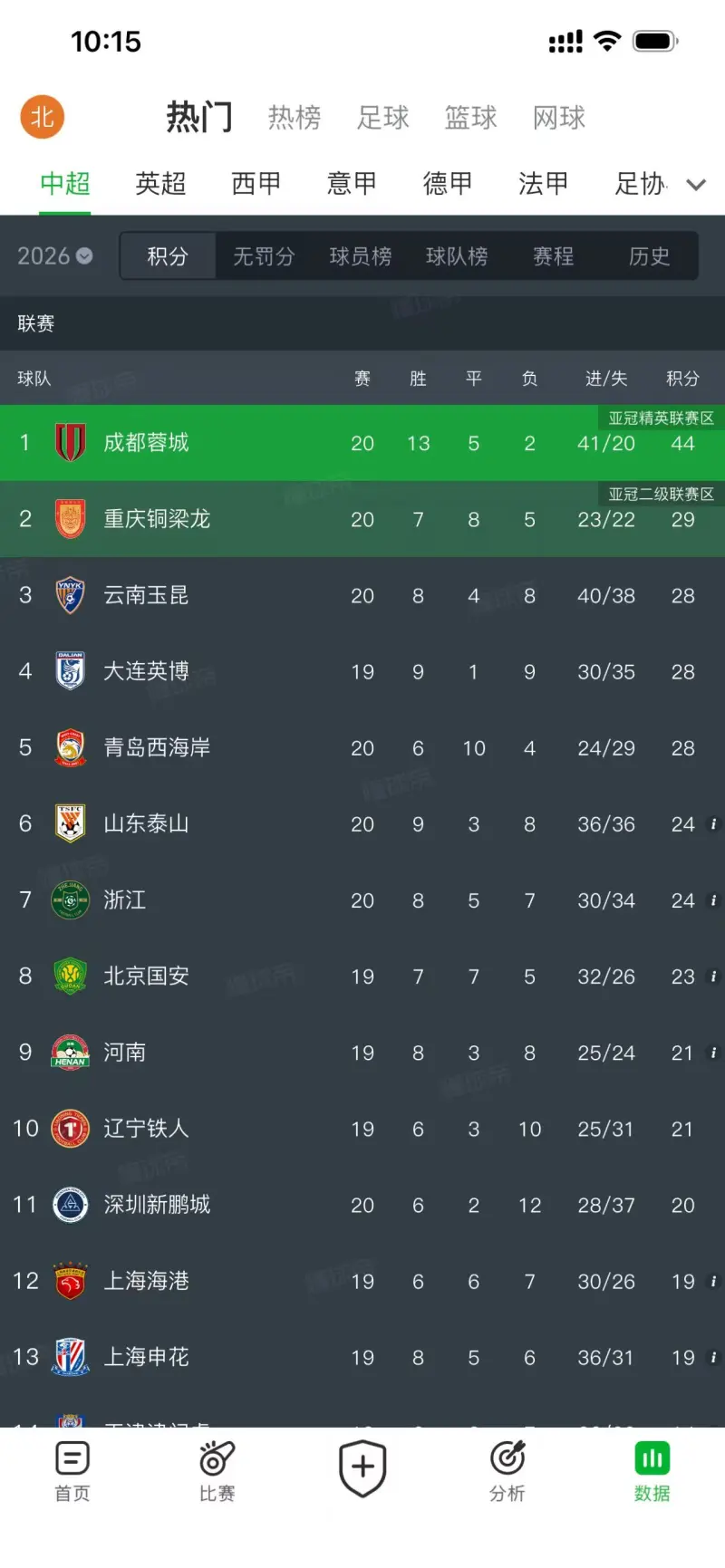Tap the 亚冠精英联赛区 label
725x1568 pixels.
[x=661, y=418]
